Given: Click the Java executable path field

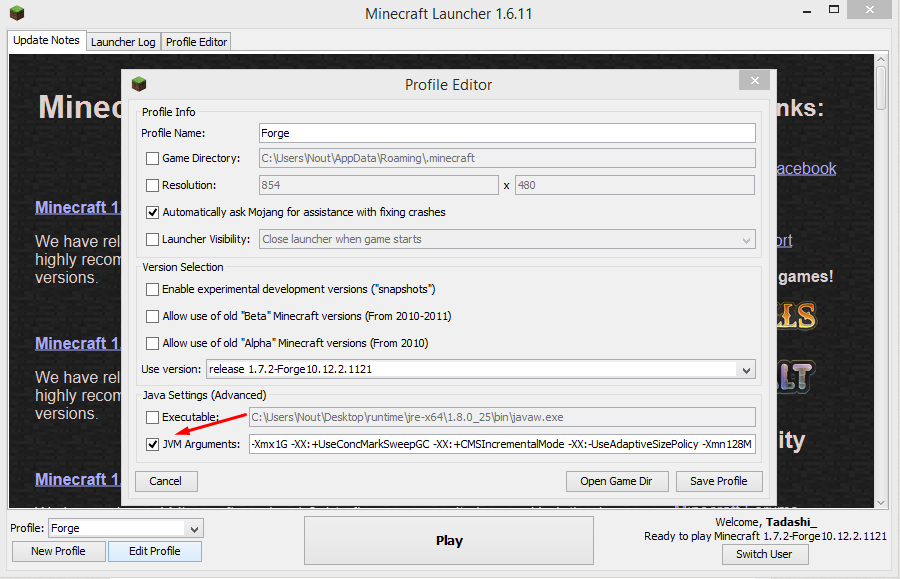Looking at the screenshot, I should point(502,417).
